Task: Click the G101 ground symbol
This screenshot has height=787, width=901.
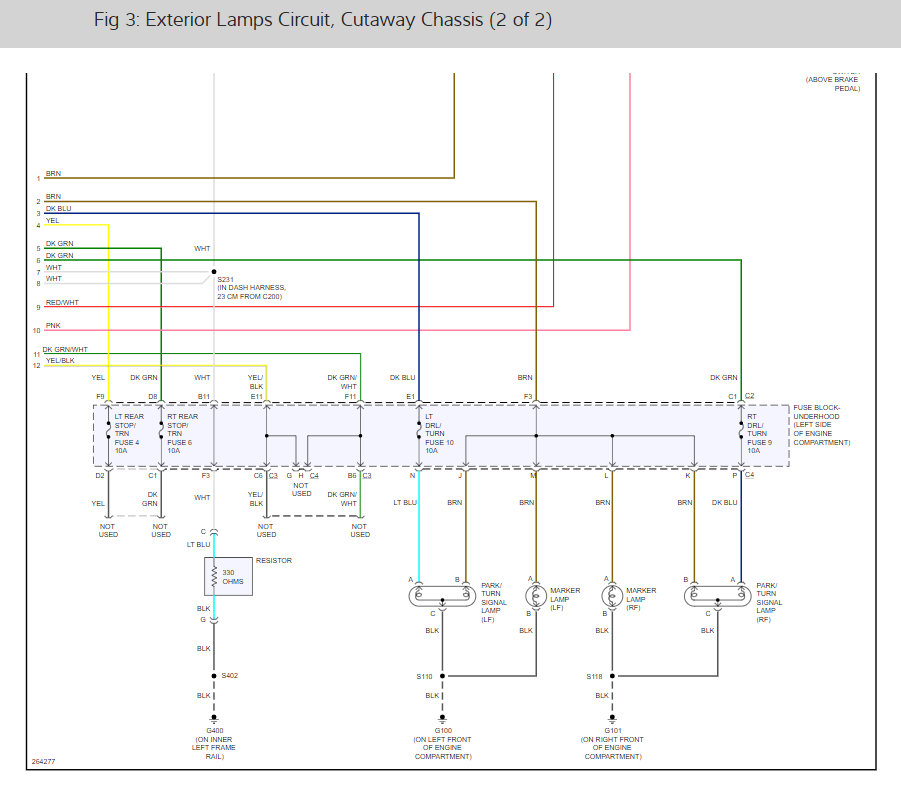Action: click(612, 719)
